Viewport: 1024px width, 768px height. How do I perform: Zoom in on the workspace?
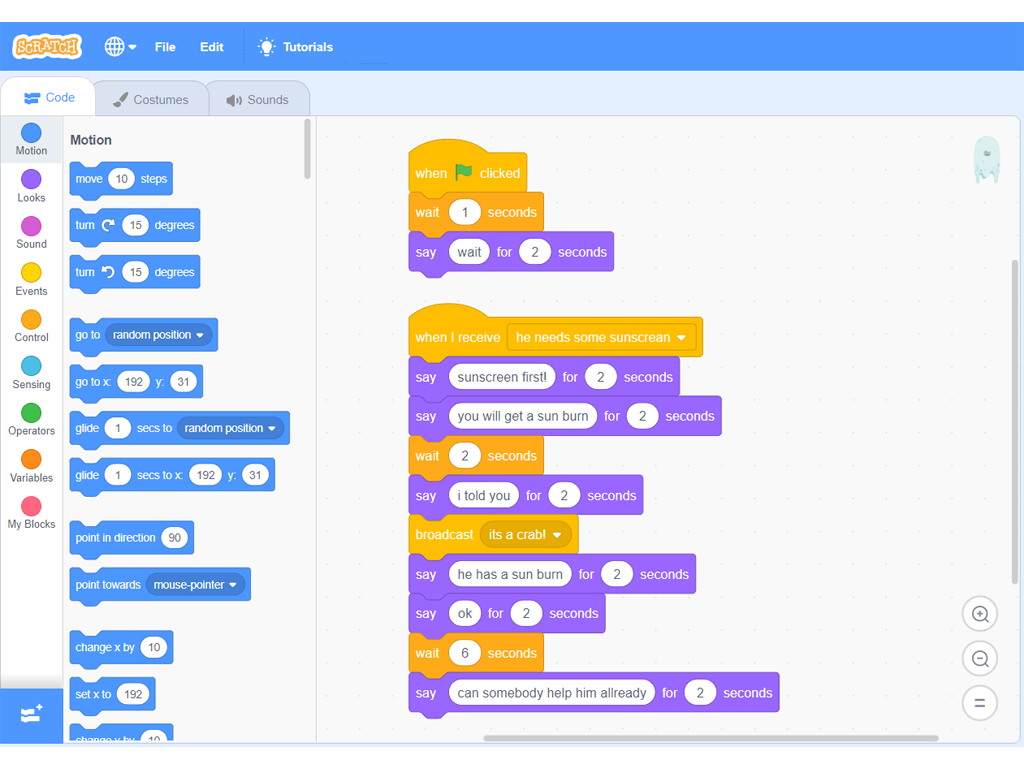pyautogui.click(x=979, y=614)
